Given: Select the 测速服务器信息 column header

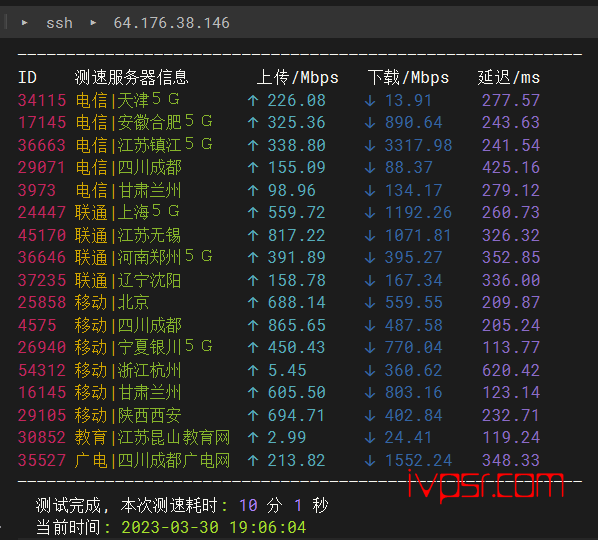Looking at the screenshot, I should (131, 77).
